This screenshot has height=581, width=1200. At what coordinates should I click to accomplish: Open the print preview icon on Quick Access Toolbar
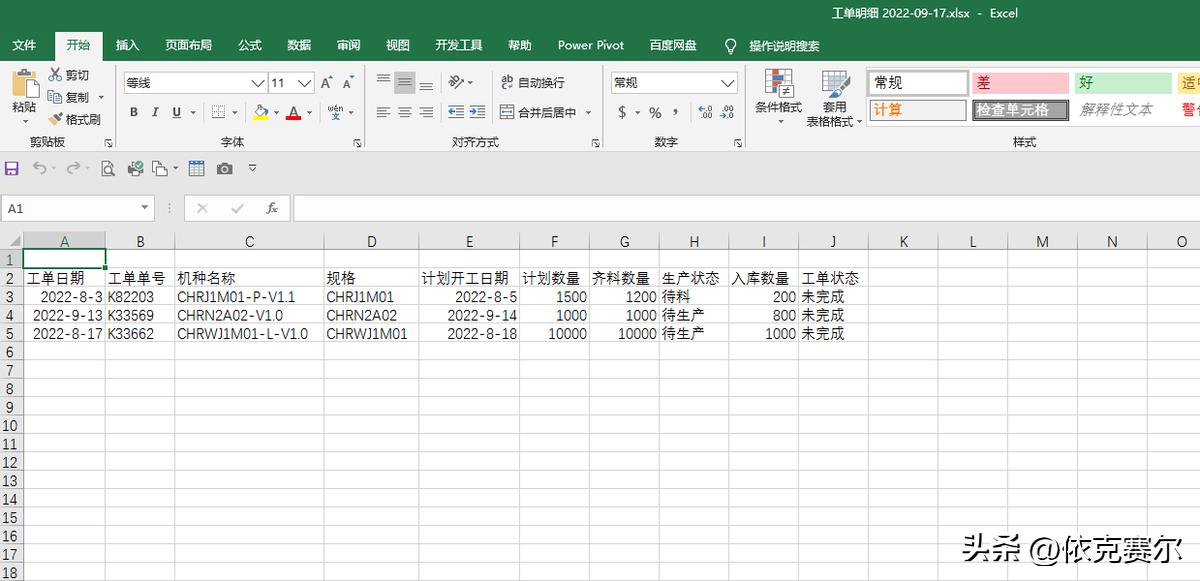point(109,170)
